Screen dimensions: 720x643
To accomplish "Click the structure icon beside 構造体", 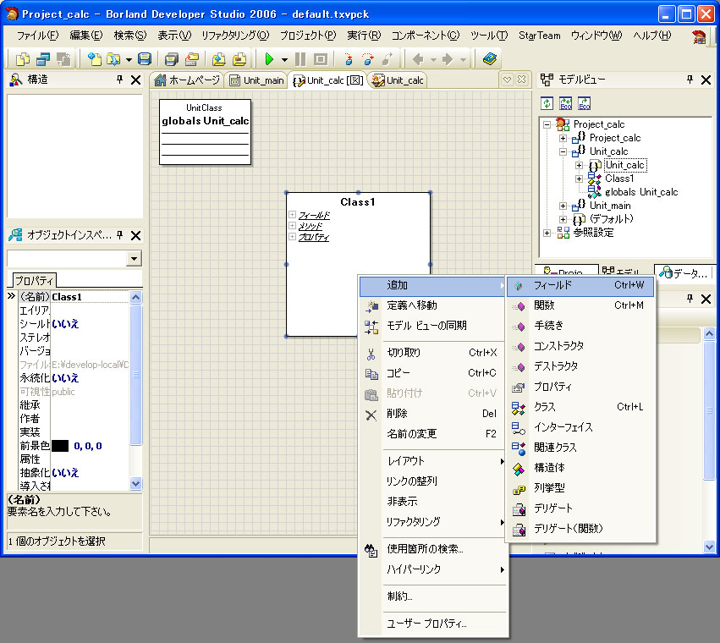I will click(518, 469).
